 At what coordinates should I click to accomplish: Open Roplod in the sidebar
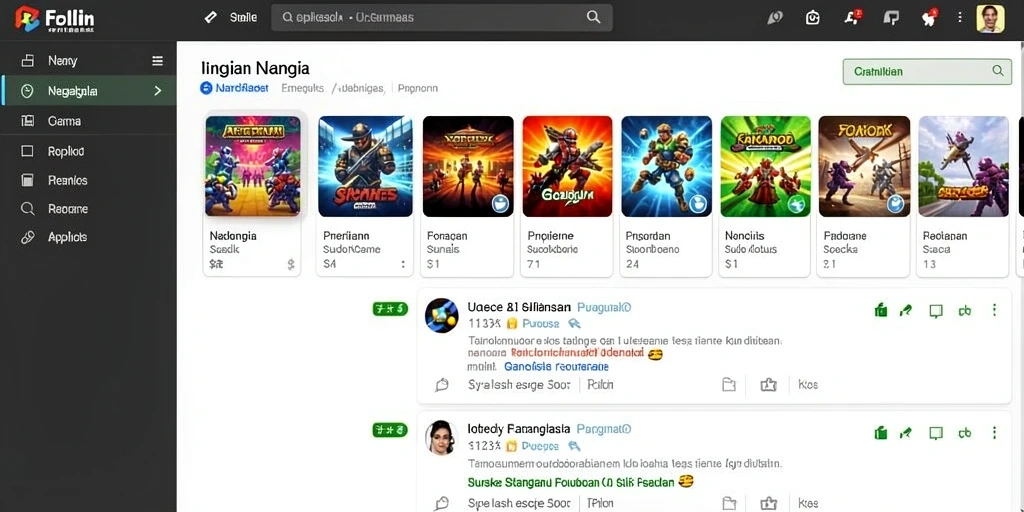(x=66, y=151)
